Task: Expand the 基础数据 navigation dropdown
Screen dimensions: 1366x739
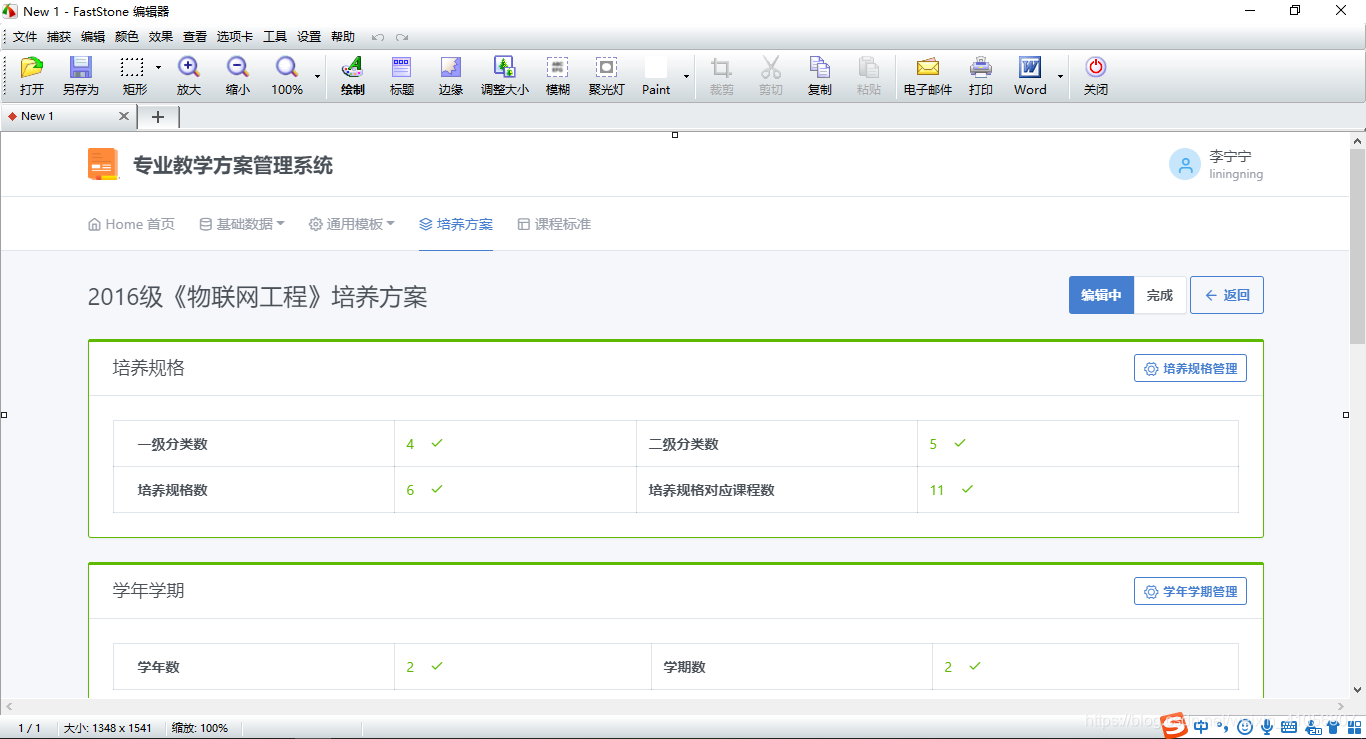Action: pos(242,224)
